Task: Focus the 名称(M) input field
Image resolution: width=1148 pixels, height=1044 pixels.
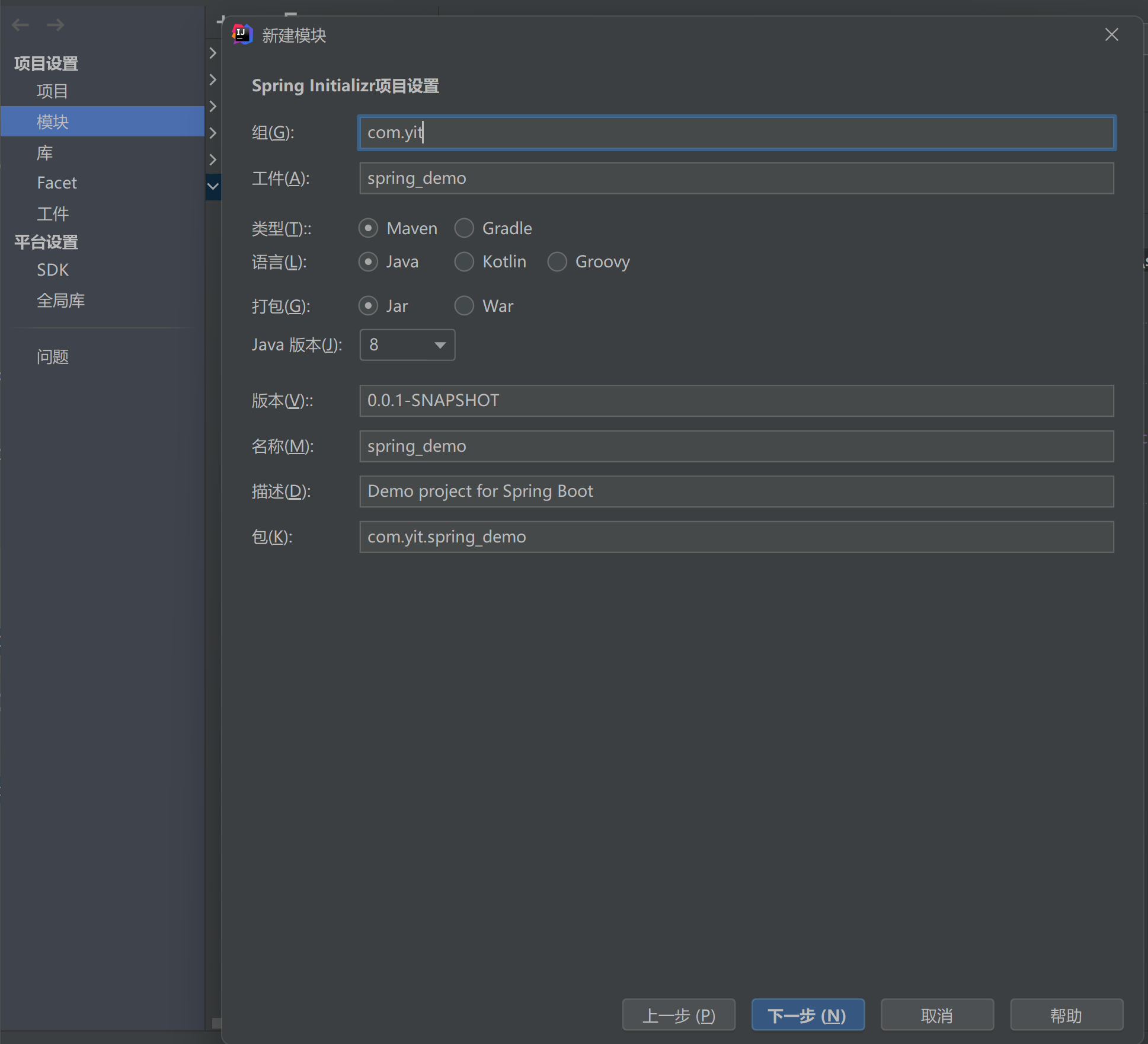Action: 737,446
